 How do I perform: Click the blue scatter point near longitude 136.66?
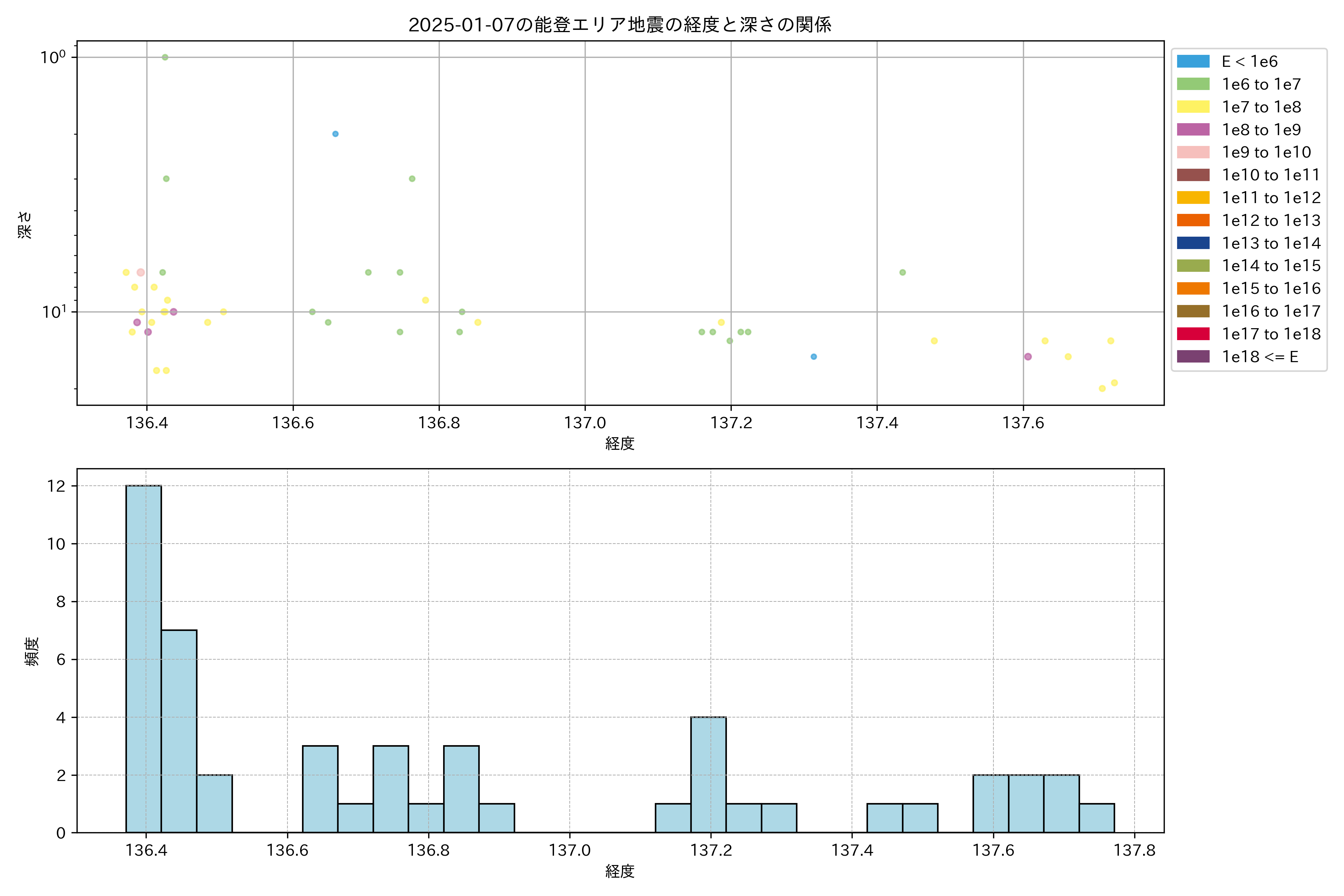335,134
